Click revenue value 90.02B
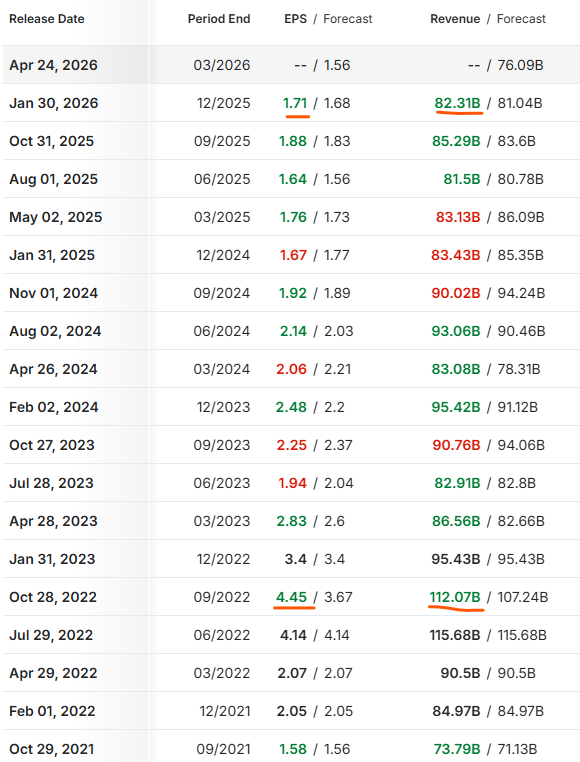The width and height of the screenshot is (580, 762). click(456, 293)
